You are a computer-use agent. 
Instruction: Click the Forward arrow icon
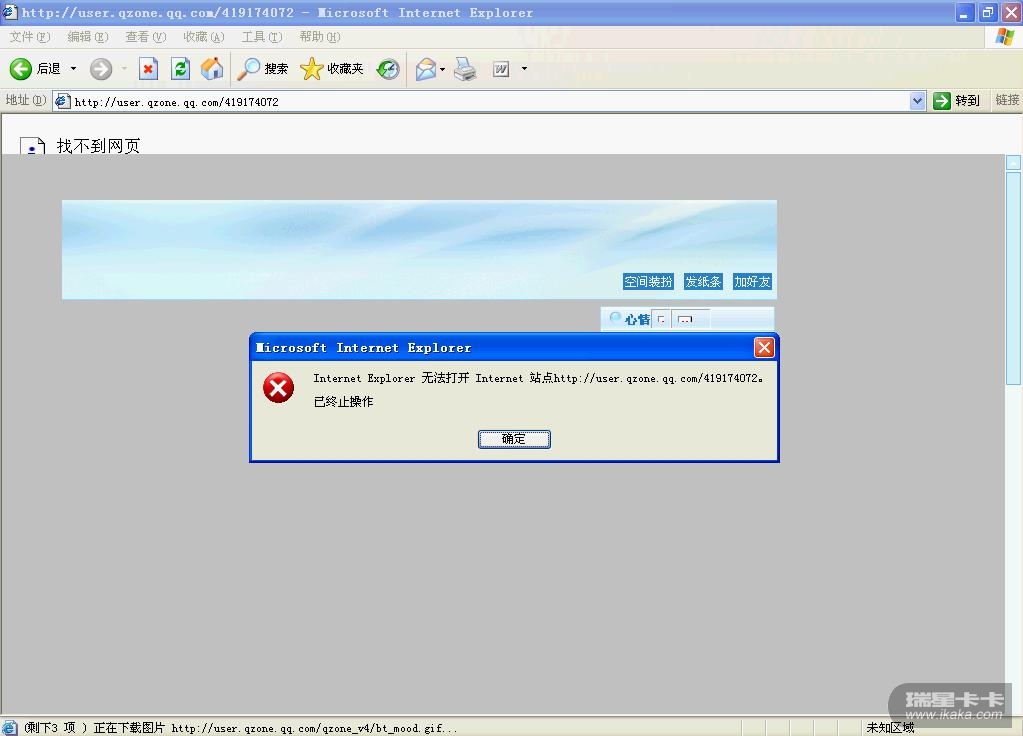(100, 69)
